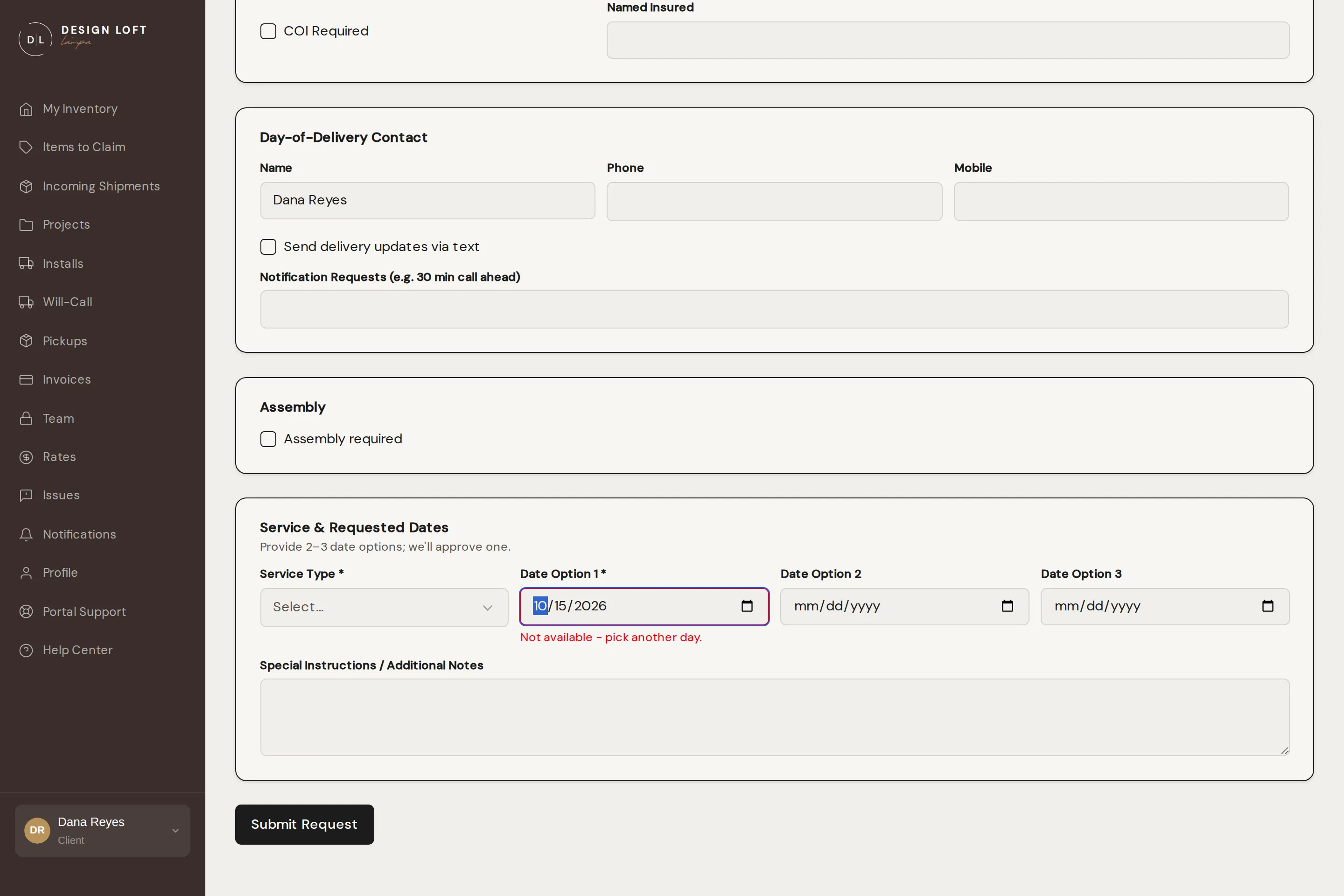The height and width of the screenshot is (896, 1344).
Task: Click the Notification Requests text field
Action: [774, 309]
